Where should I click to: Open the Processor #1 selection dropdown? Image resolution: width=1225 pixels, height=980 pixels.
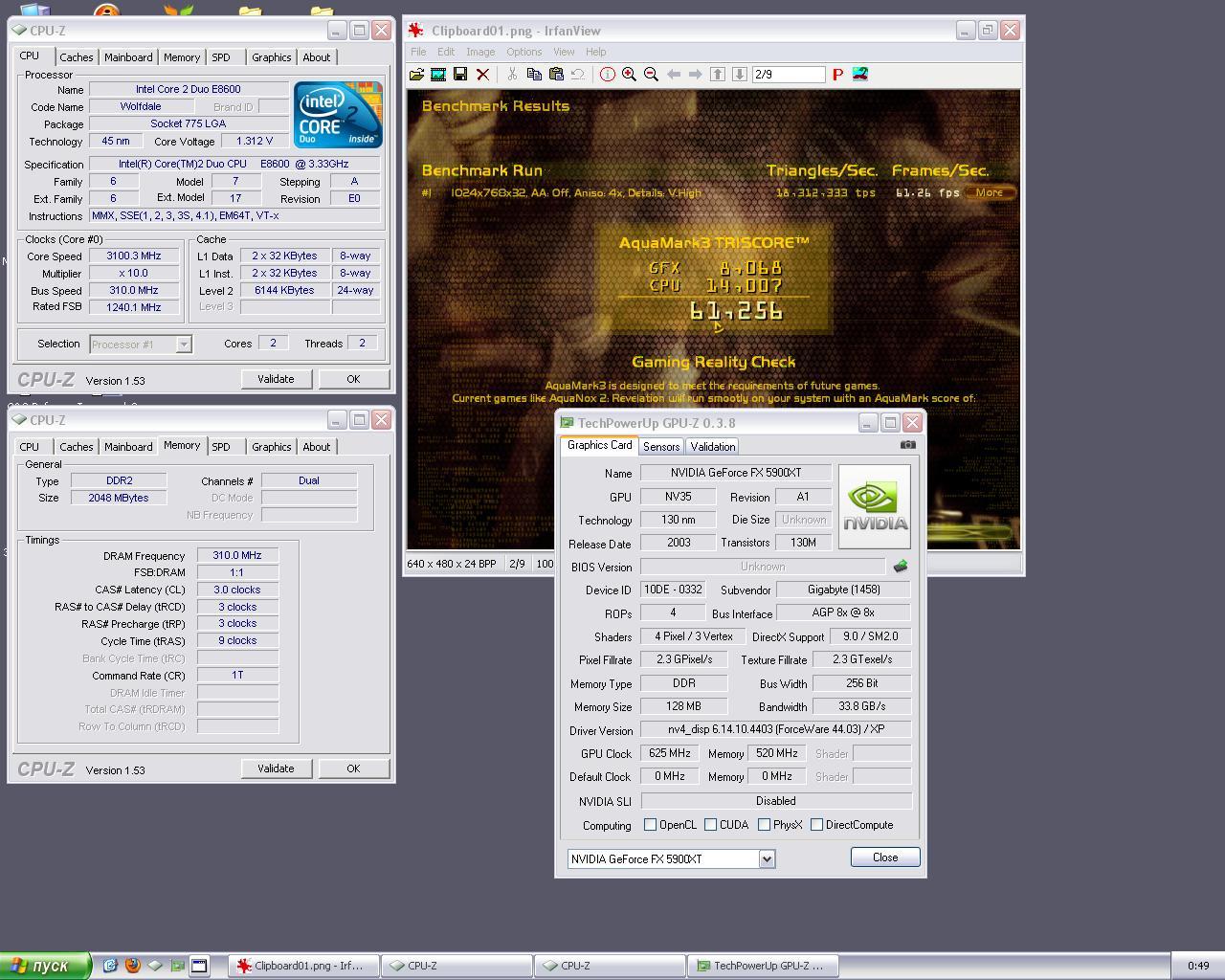[x=184, y=345]
